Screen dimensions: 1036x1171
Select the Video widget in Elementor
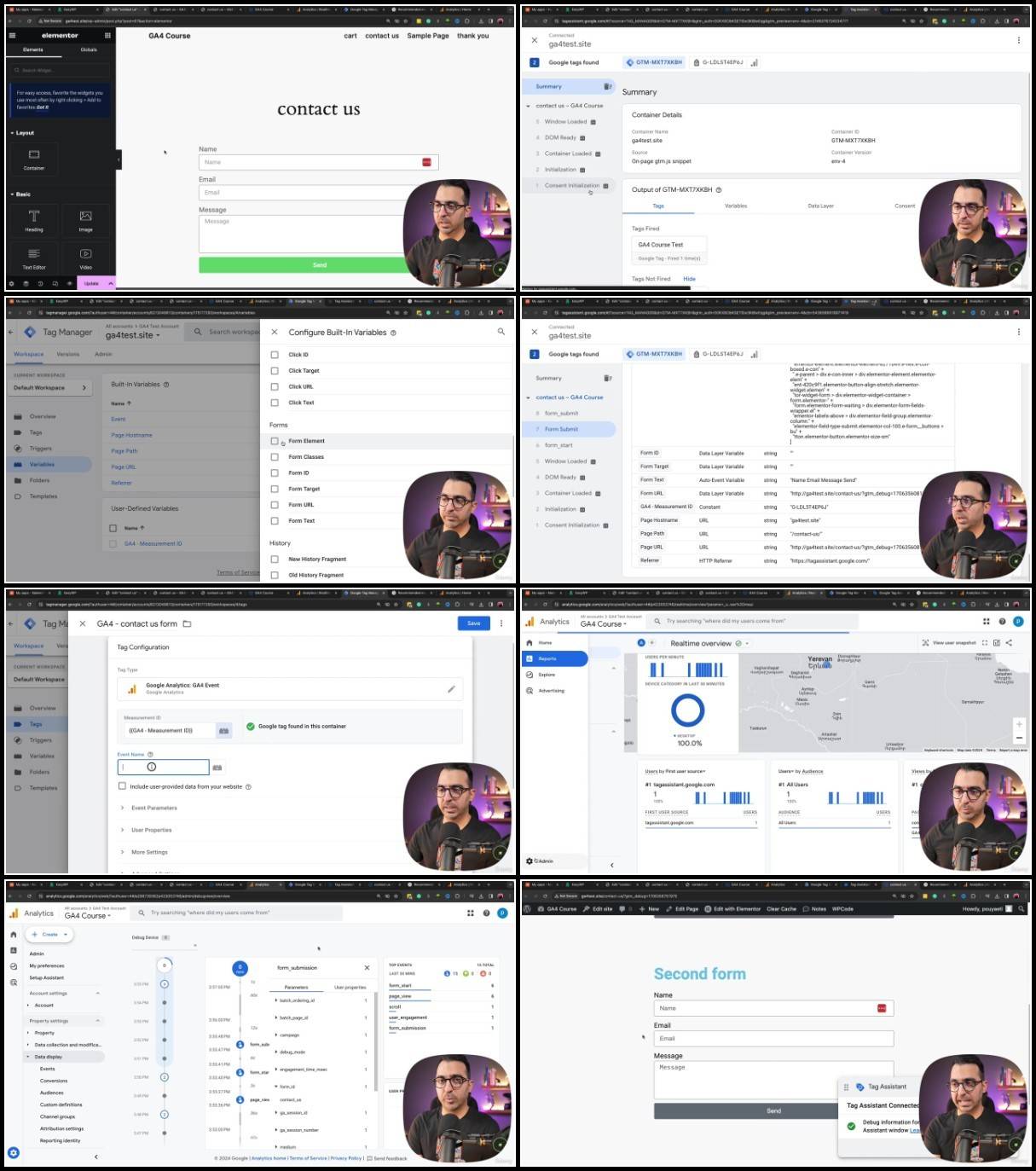tap(85, 258)
